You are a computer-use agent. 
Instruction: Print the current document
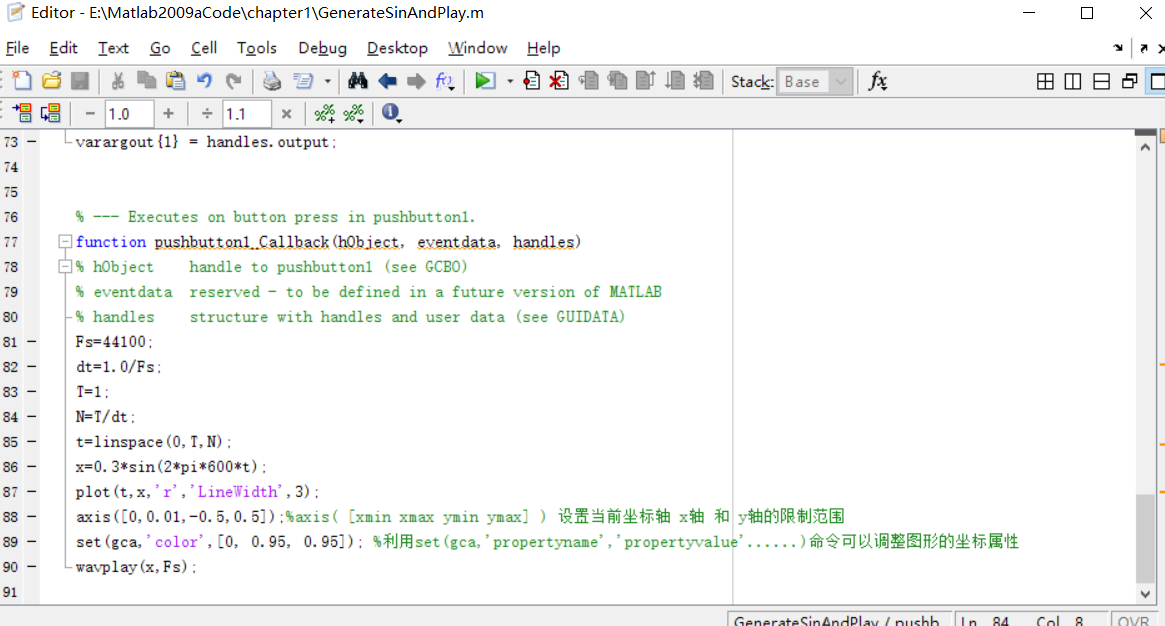click(x=272, y=81)
